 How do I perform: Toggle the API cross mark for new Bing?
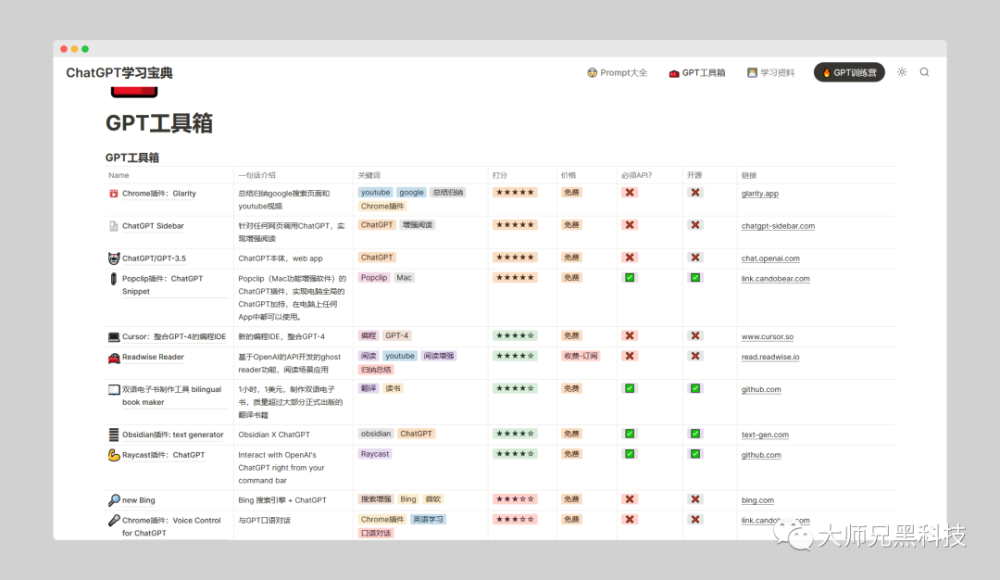(629, 500)
